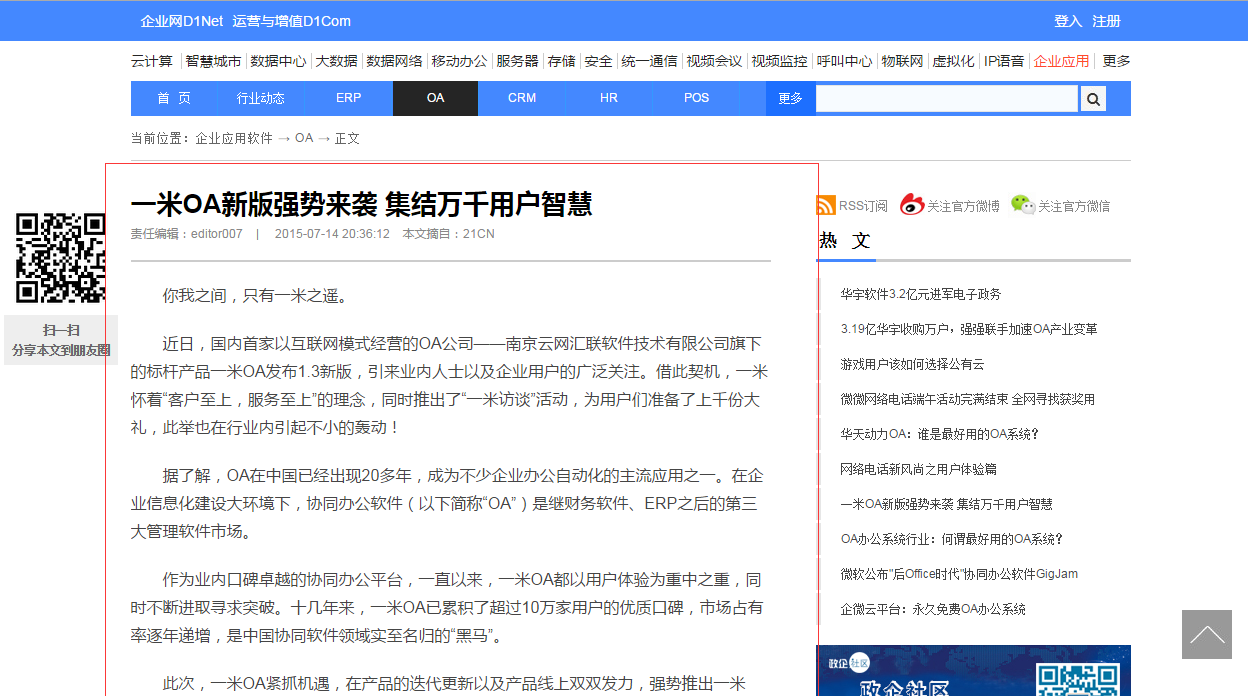Viewport: 1248px width, 696px height.
Task: Click 注册 in the header
Action: 1106,21
